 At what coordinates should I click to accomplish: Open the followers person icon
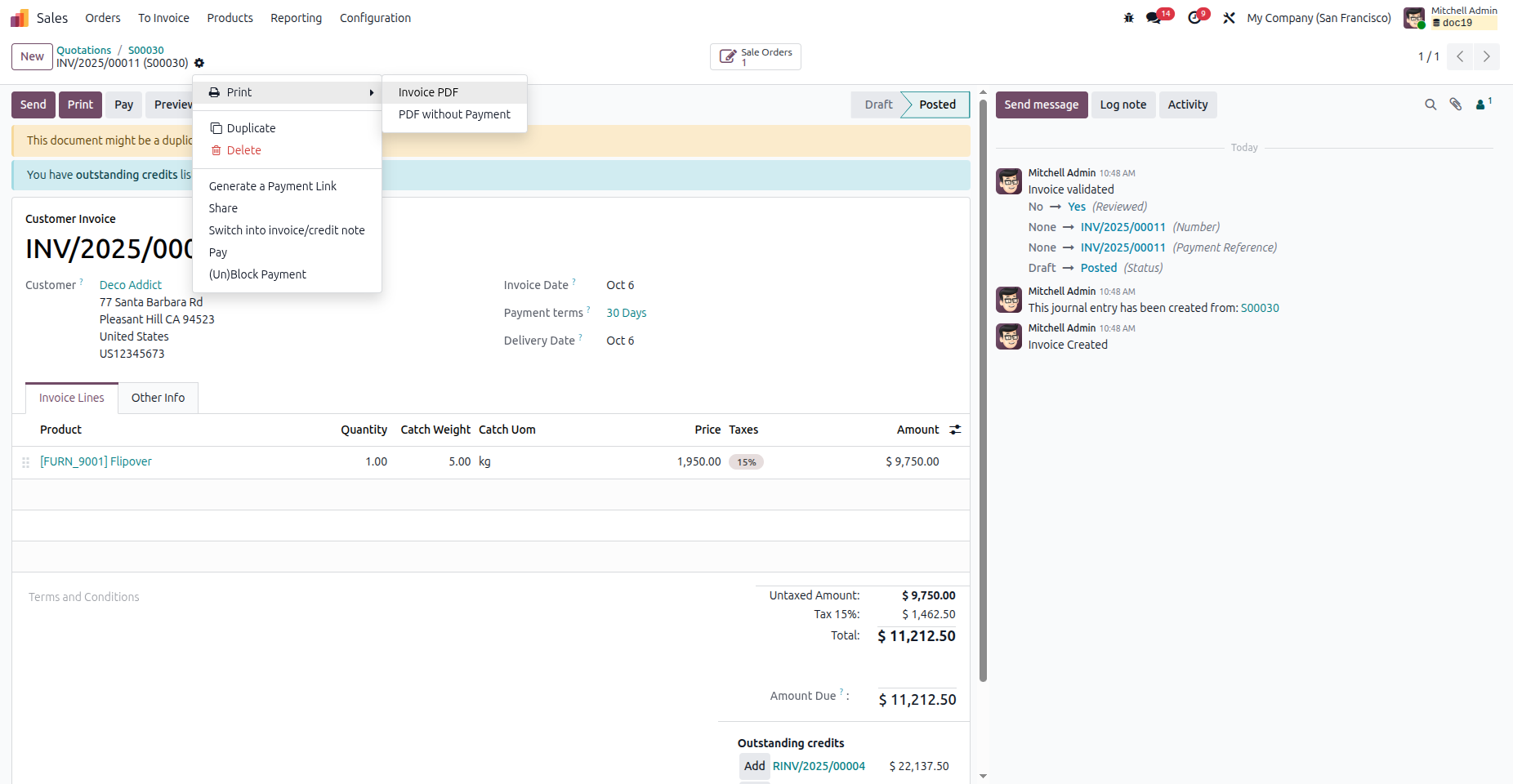point(1480,105)
